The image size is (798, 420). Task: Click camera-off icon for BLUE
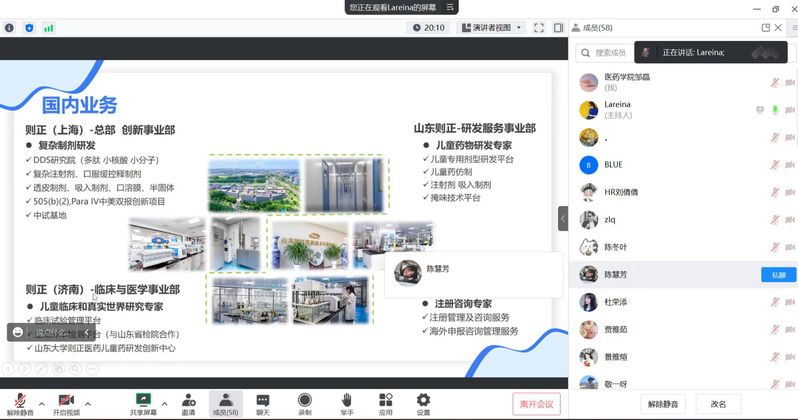[x=790, y=164]
